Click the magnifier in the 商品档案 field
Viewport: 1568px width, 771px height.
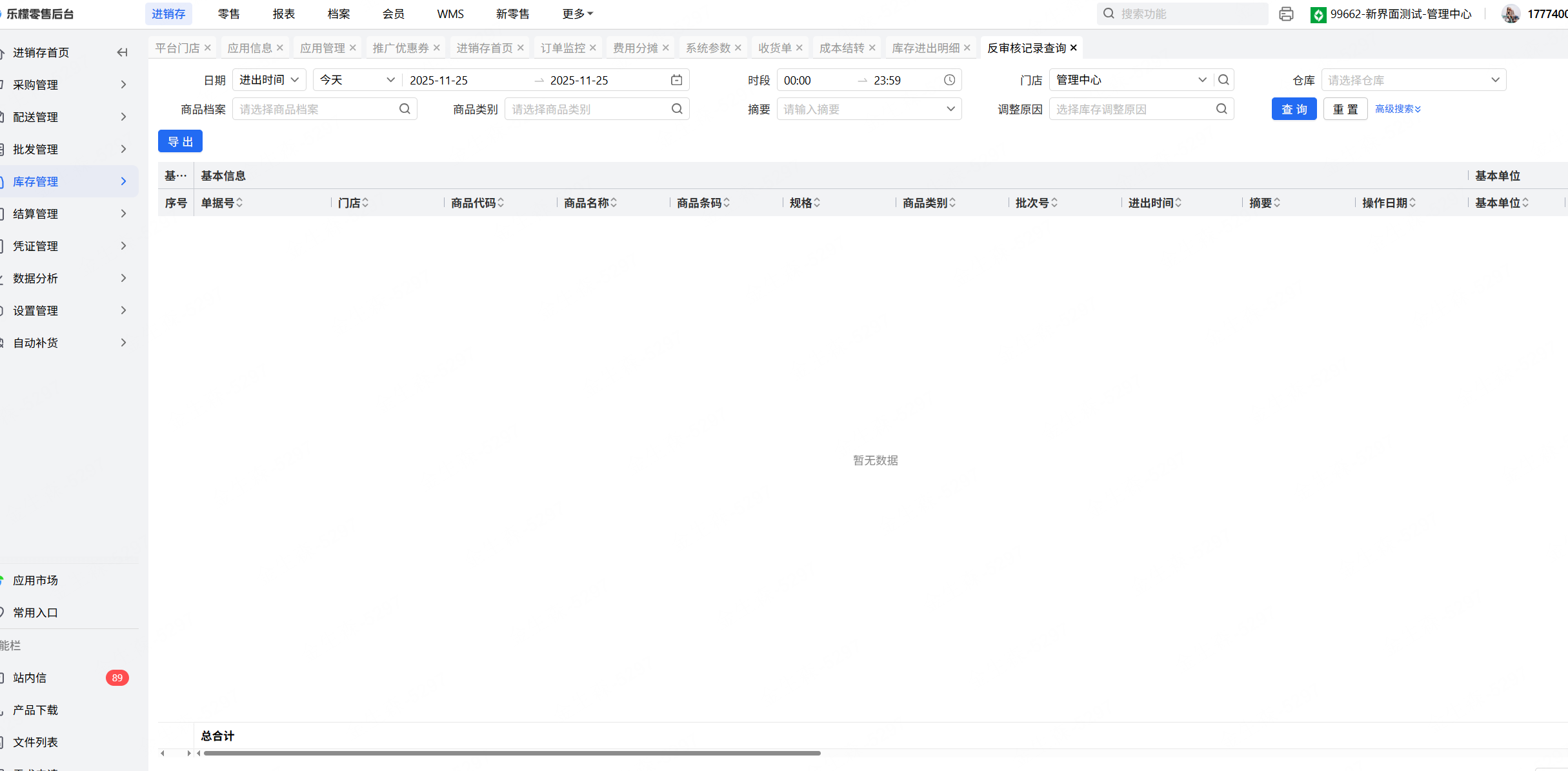click(x=405, y=109)
